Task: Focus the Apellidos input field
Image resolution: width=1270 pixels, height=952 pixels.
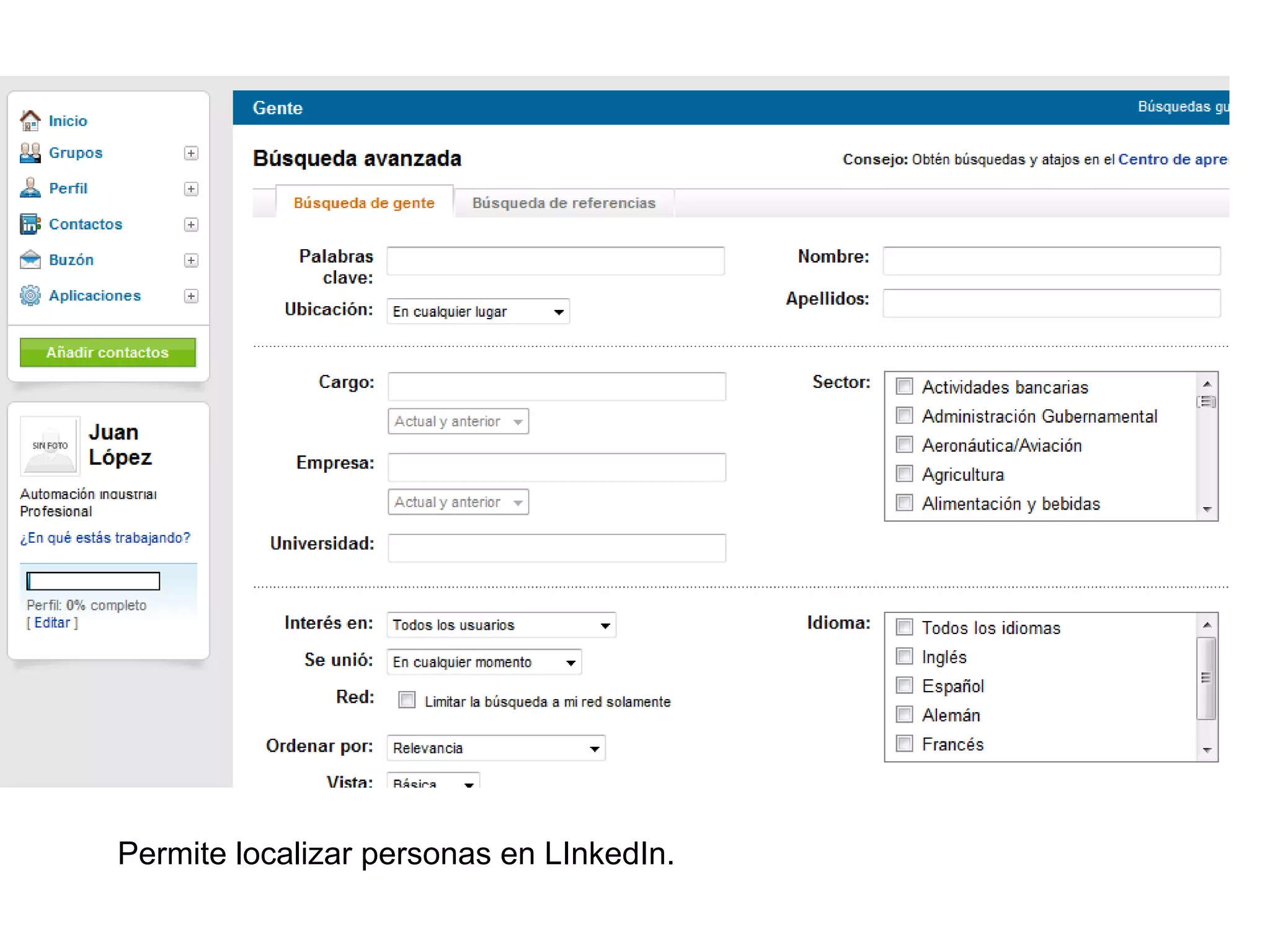Action: coord(1052,303)
